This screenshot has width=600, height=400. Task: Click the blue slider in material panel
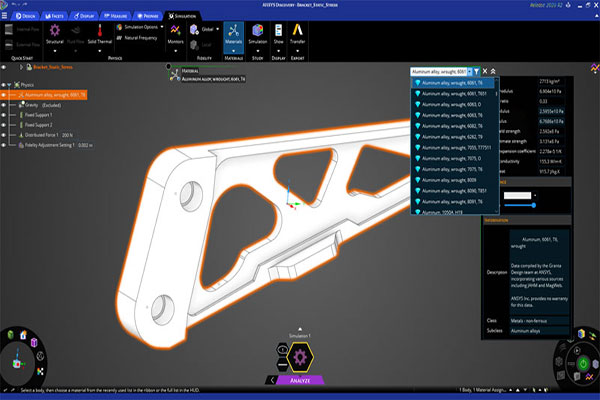pos(534,205)
